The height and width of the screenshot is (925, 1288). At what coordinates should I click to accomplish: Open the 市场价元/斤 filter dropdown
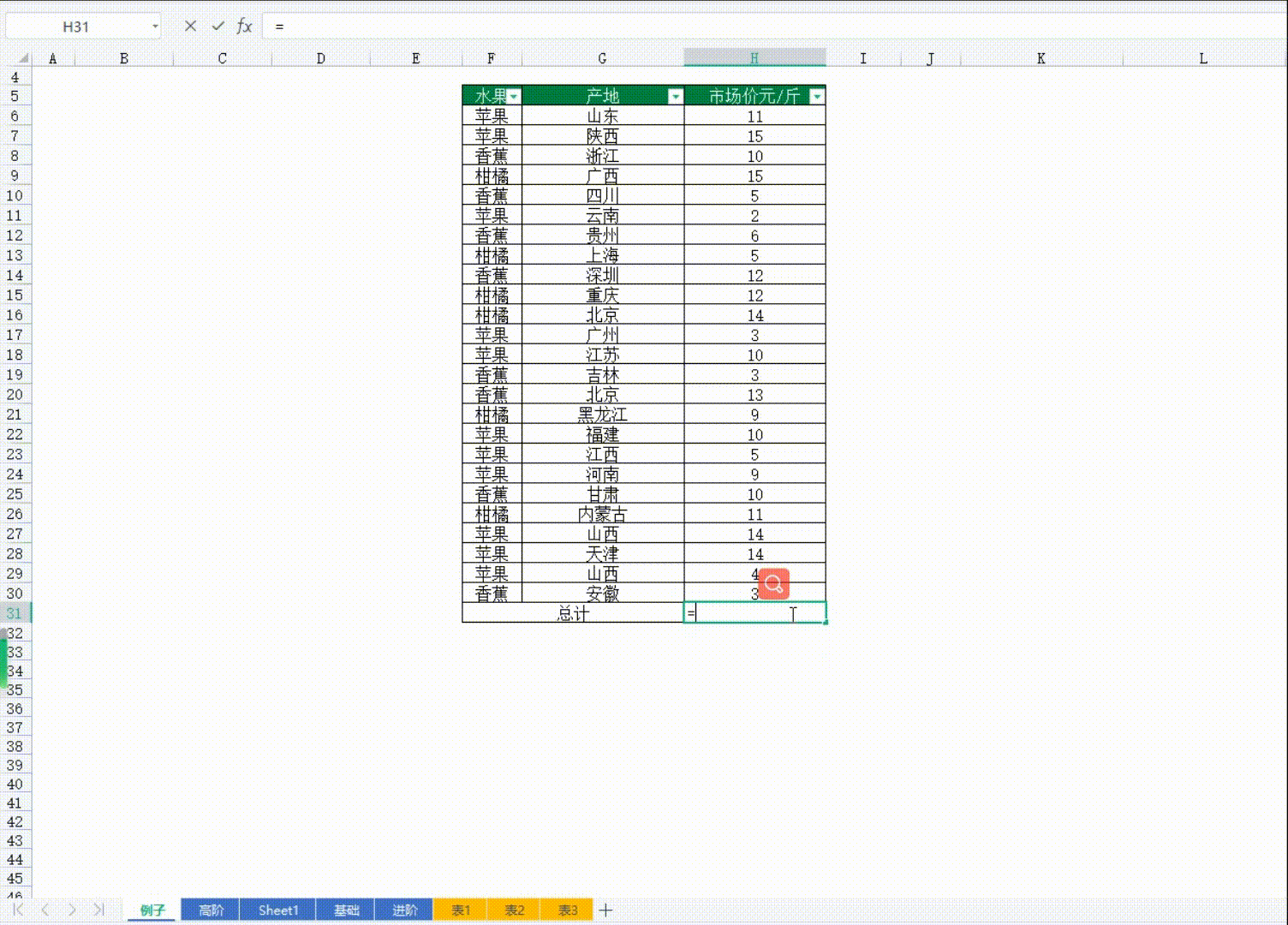pos(817,96)
